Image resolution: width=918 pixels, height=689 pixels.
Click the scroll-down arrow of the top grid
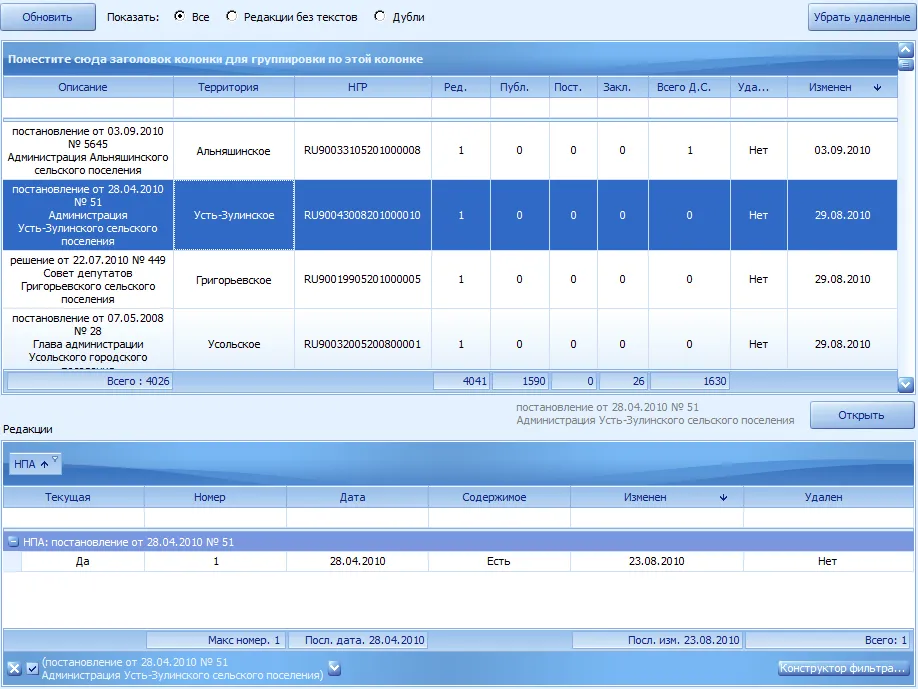(x=905, y=385)
